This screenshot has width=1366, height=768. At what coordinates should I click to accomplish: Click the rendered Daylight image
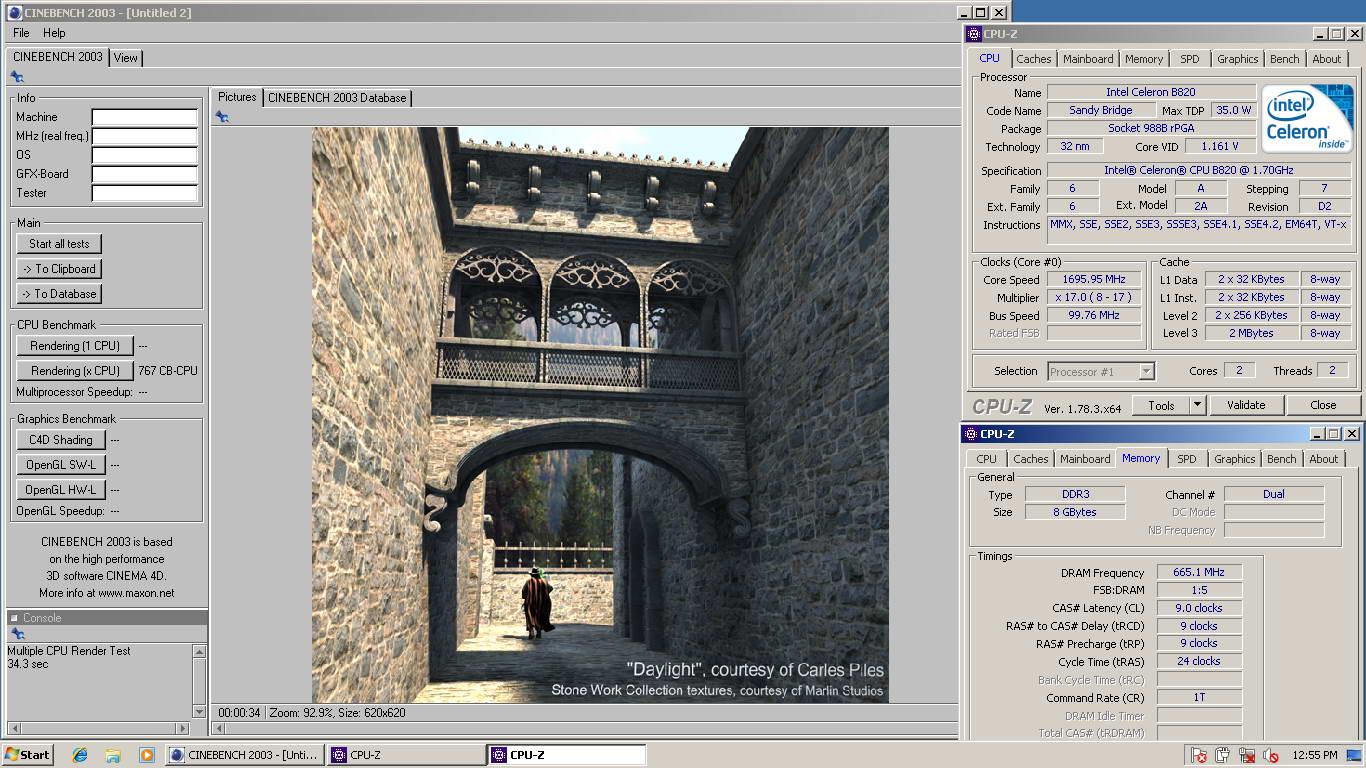pyautogui.click(x=600, y=414)
